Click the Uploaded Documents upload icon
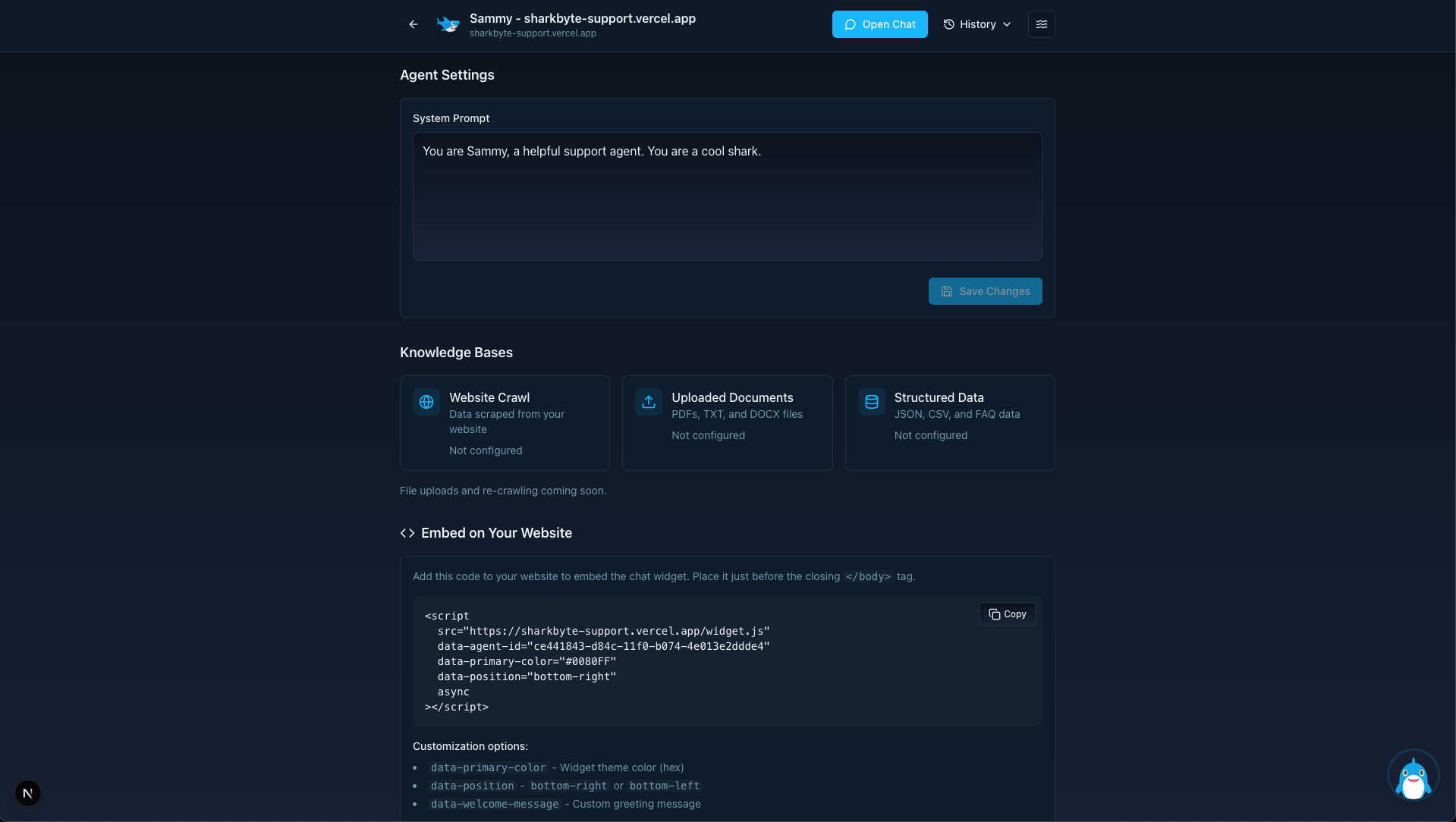 649,402
